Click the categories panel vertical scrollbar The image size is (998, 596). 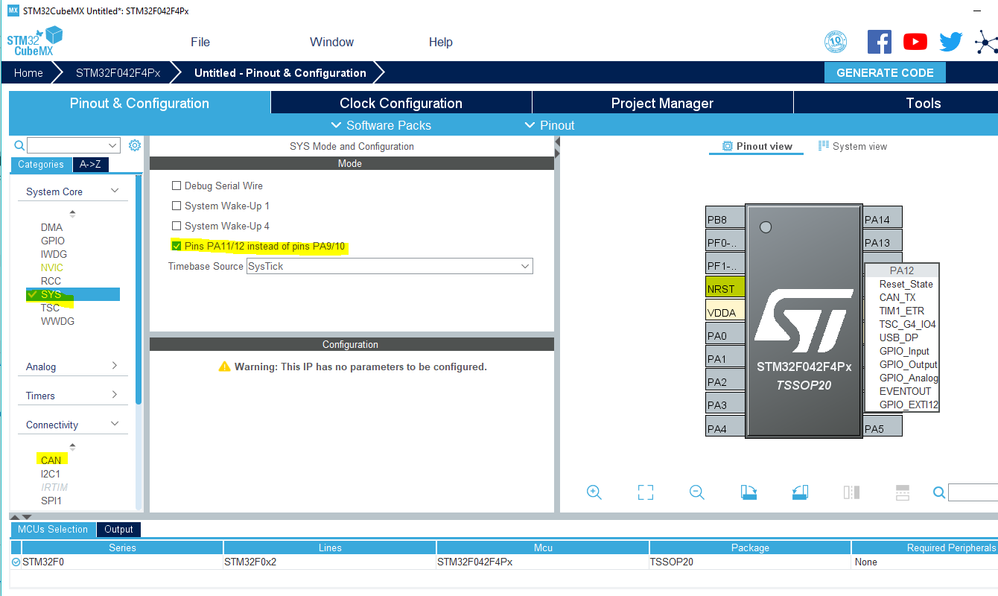point(138,290)
